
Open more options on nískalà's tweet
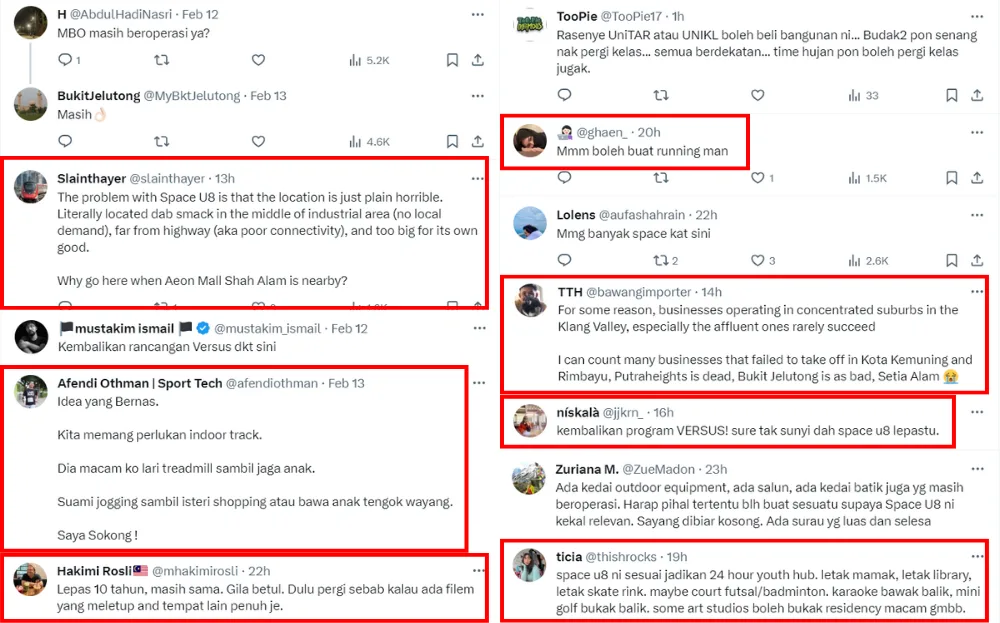(x=977, y=411)
